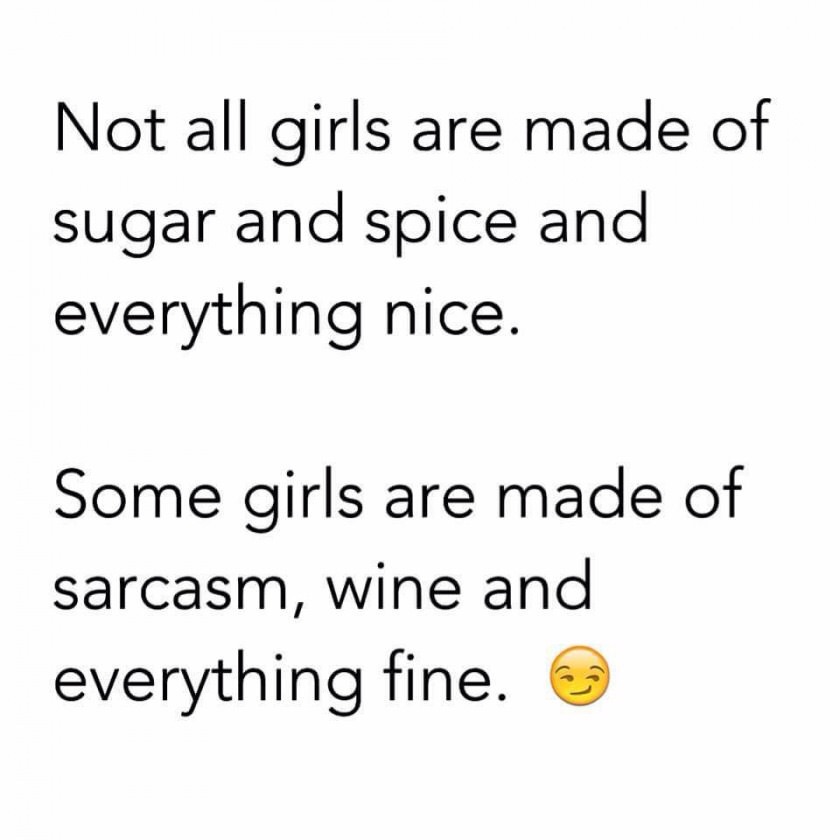This screenshot has height=840, width=840.
Task: Click the word 'Some'
Action: (138, 493)
